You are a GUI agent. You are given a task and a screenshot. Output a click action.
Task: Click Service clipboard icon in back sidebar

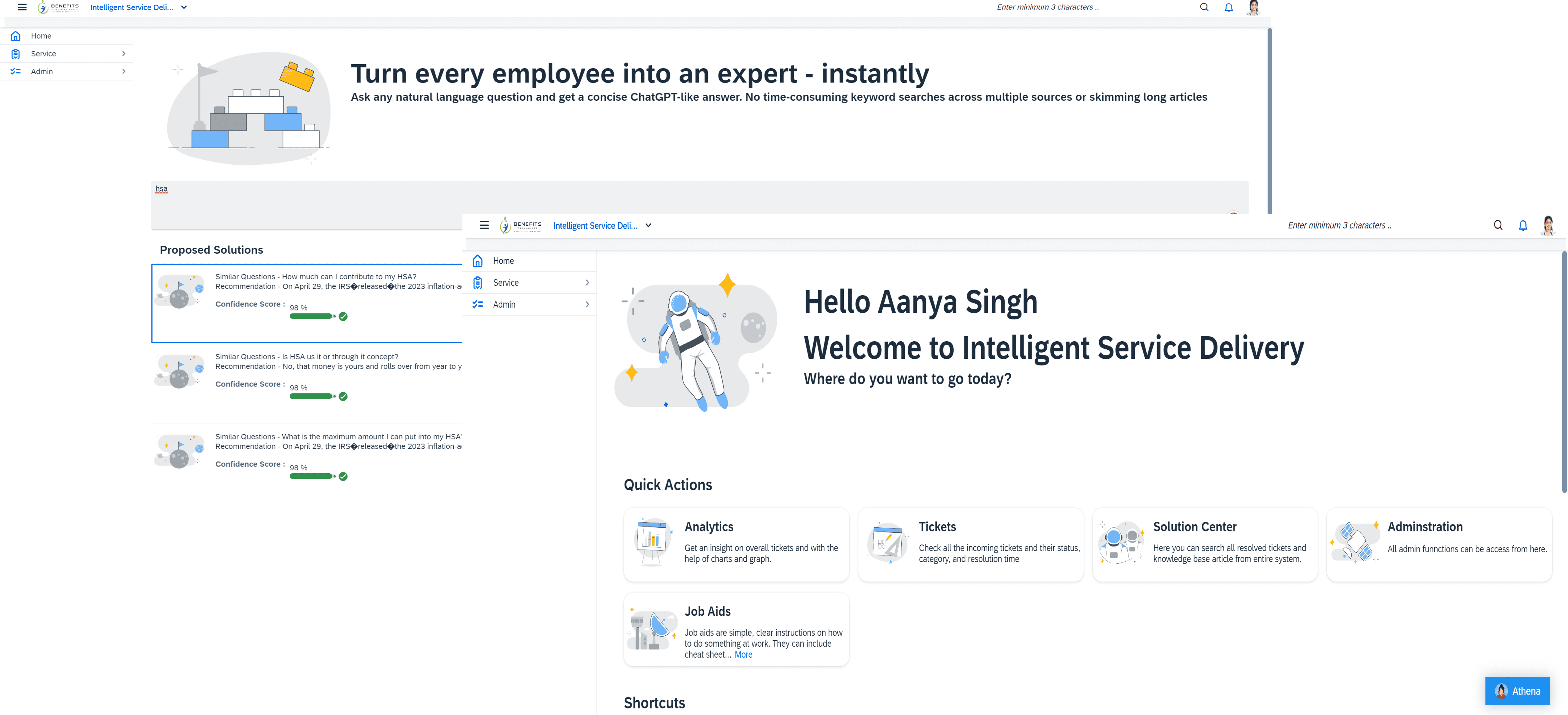click(x=16, y=54)
